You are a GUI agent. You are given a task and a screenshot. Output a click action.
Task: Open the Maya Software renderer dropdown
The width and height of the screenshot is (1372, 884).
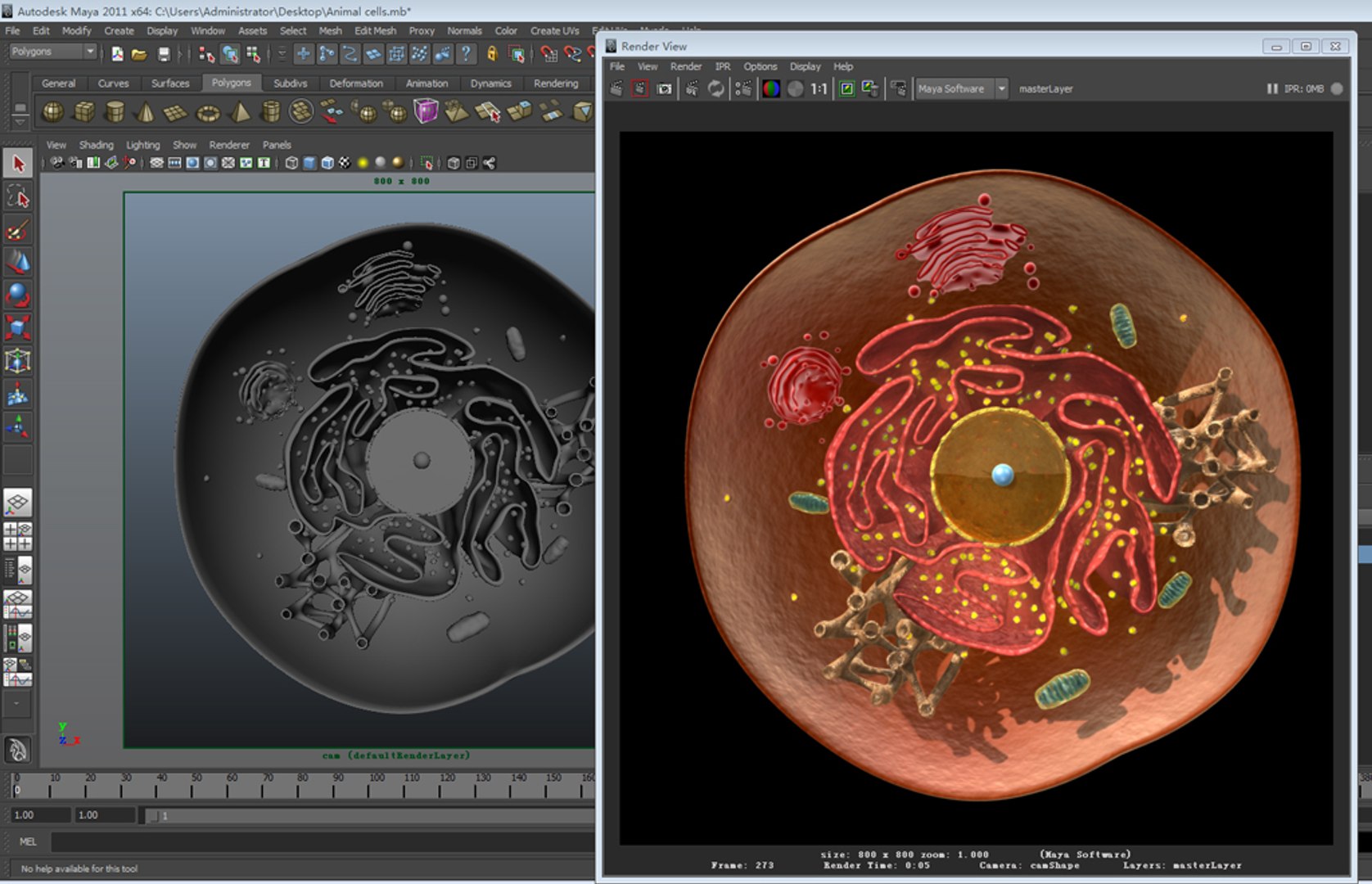(x=962, y=88)
